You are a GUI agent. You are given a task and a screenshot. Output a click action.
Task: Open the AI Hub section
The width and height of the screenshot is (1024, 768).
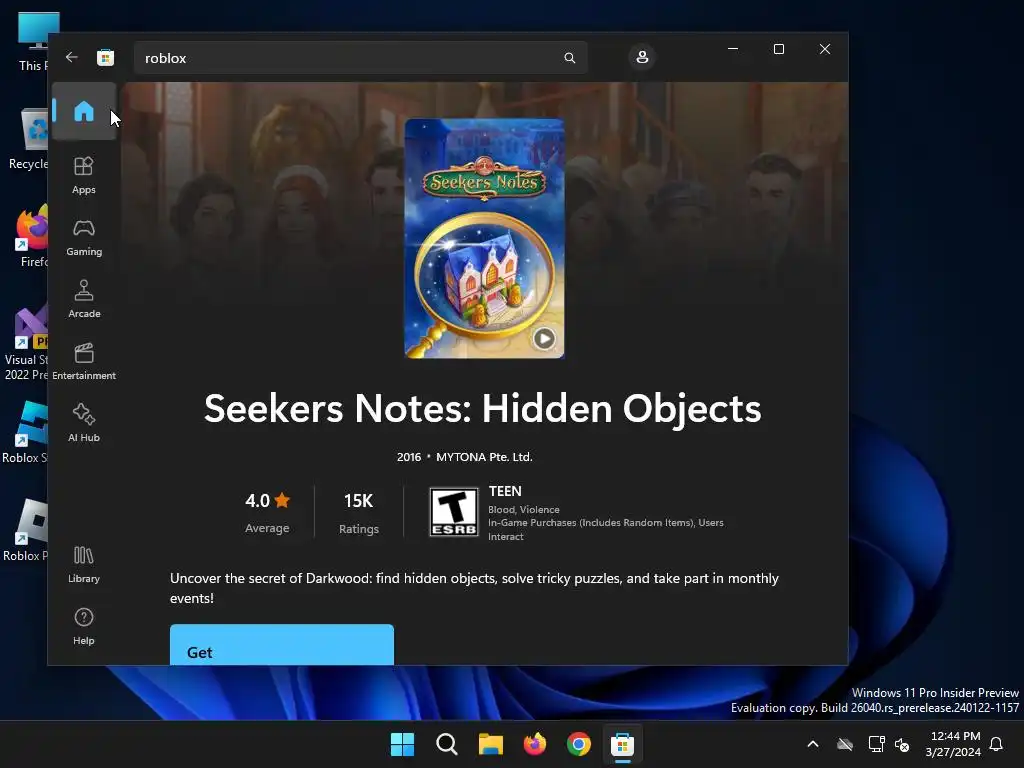coord(84,423)
